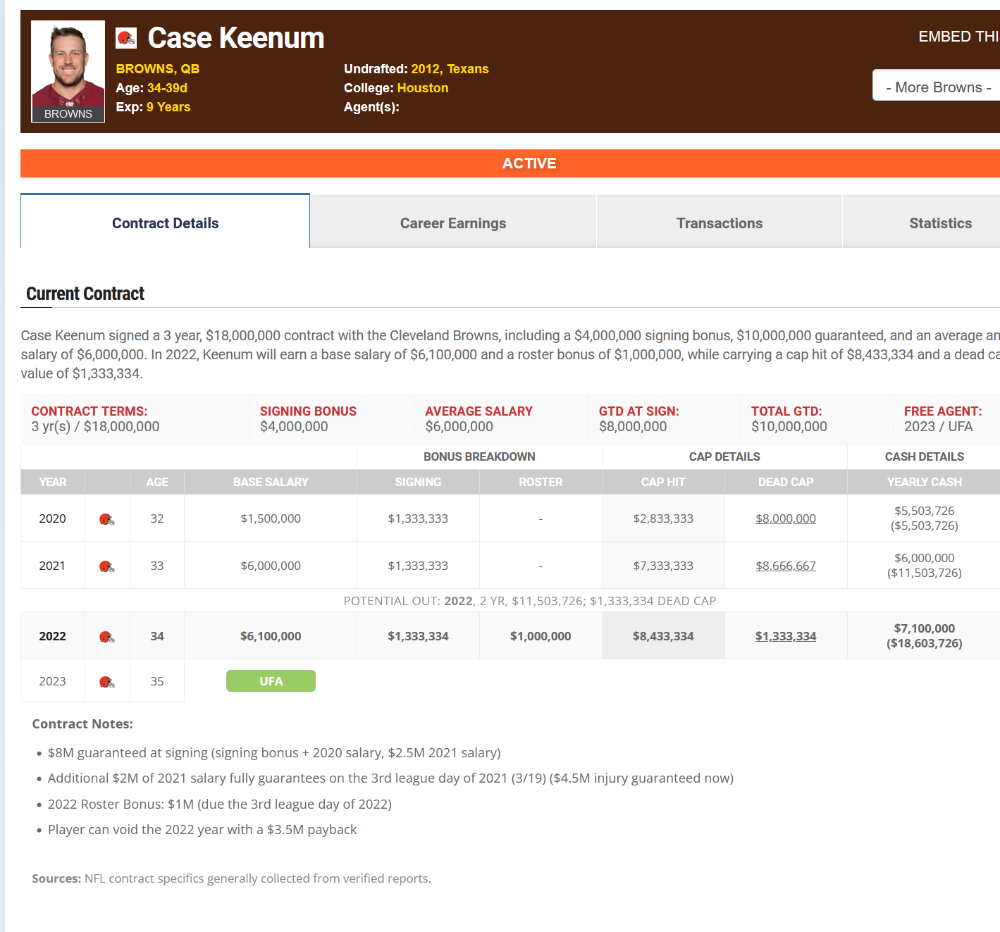Screen dimensions: 1000x932
Task: Click the ROSTER column header
Action: pos(541,482)
